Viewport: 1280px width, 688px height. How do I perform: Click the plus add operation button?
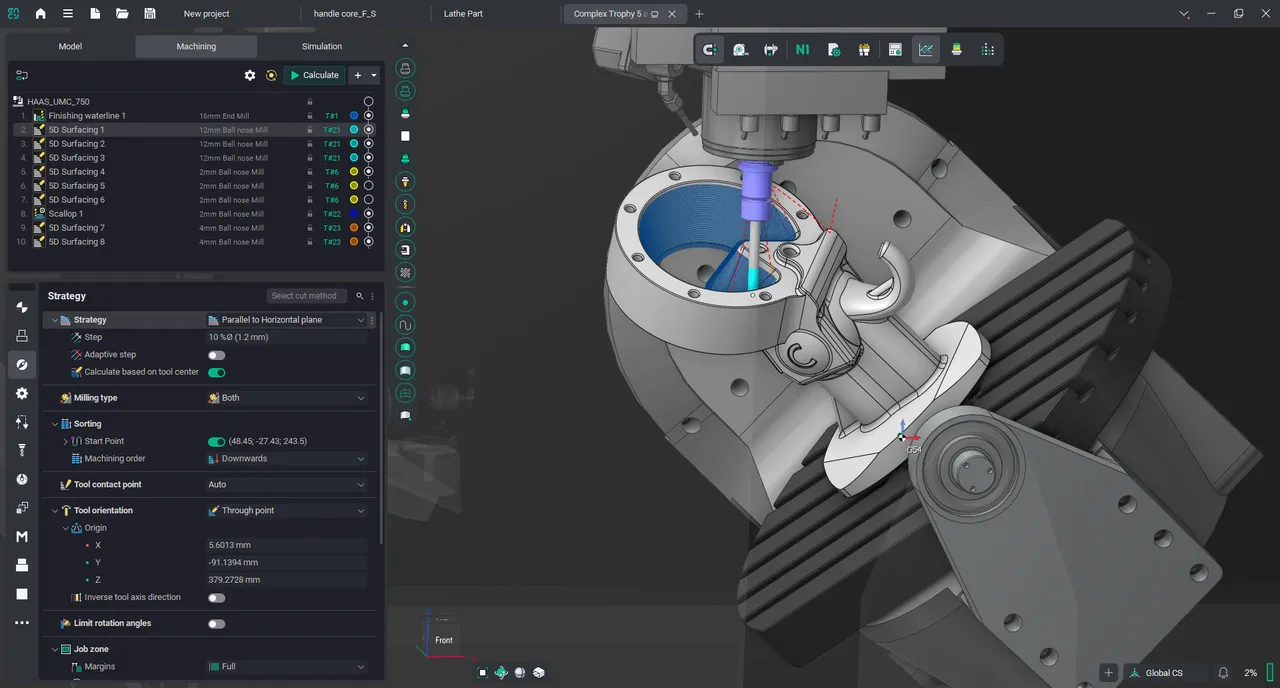[x=358, y=75]
